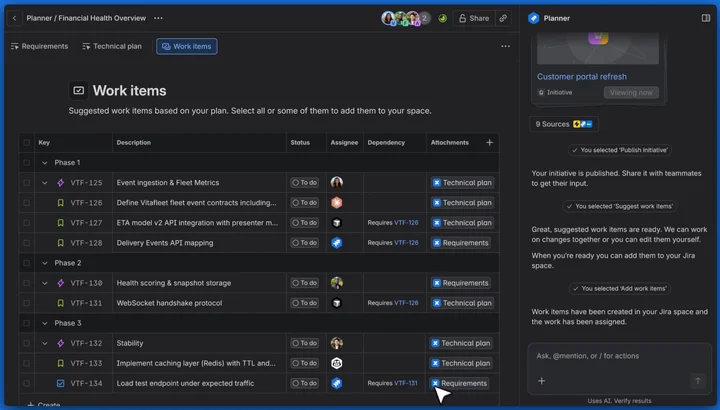Screen dimensions: 720x410
Task: Open the more options next to page title
Action: [158, 18]
